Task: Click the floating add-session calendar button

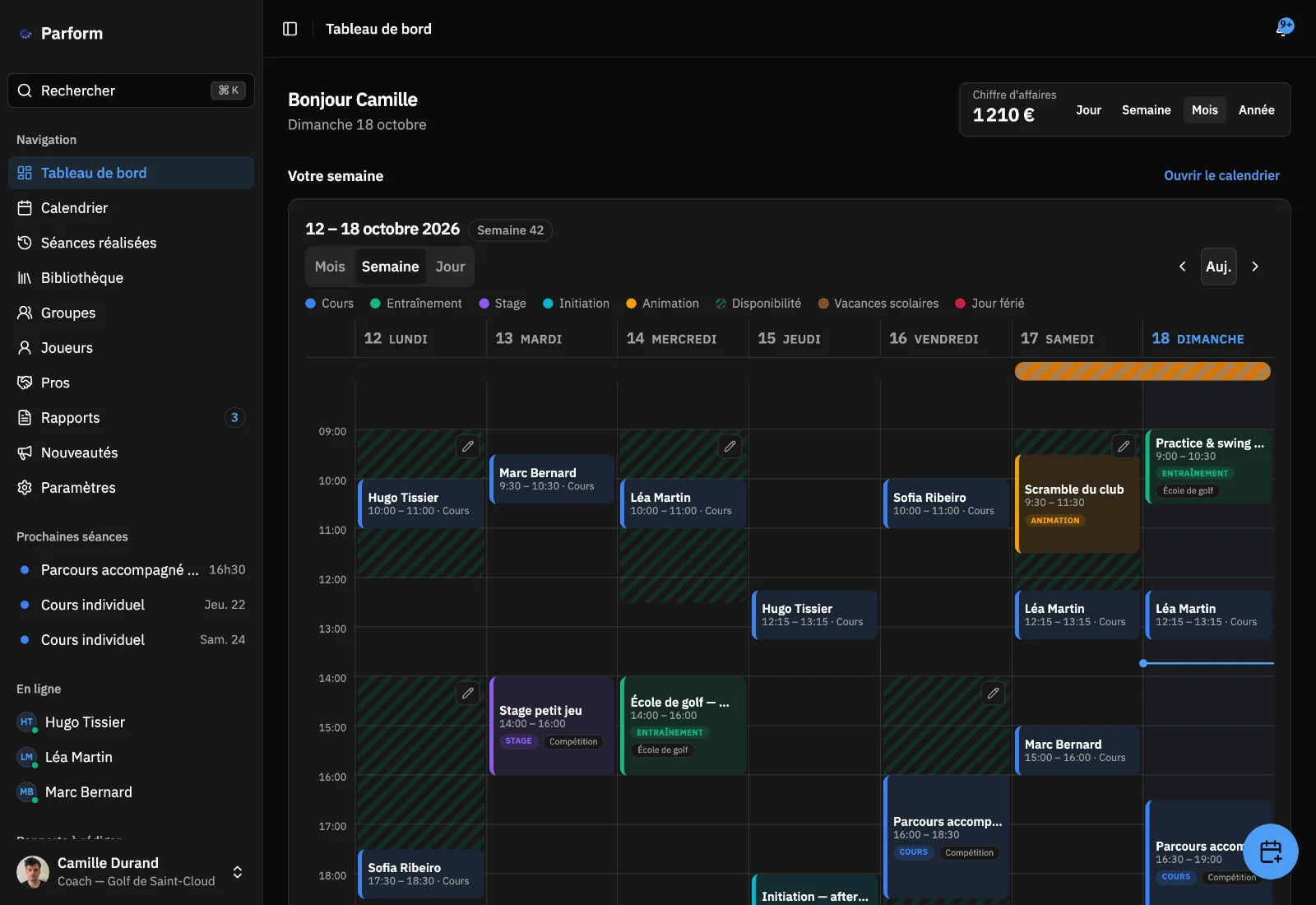Action: (x=1271, y=852)
